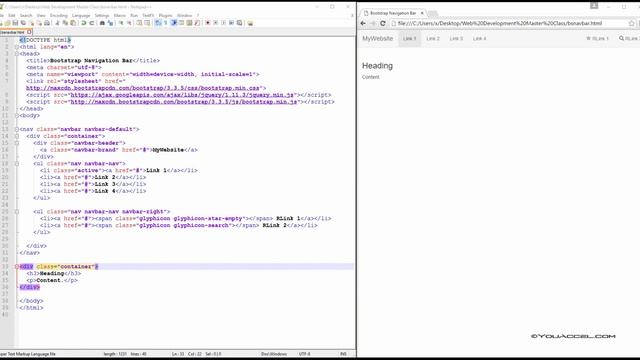Image resolution: width=640 pixels, height=360 pixels.
Task: Collapse navbar-right ul fold on line 25
Action: tap(17, 211)
